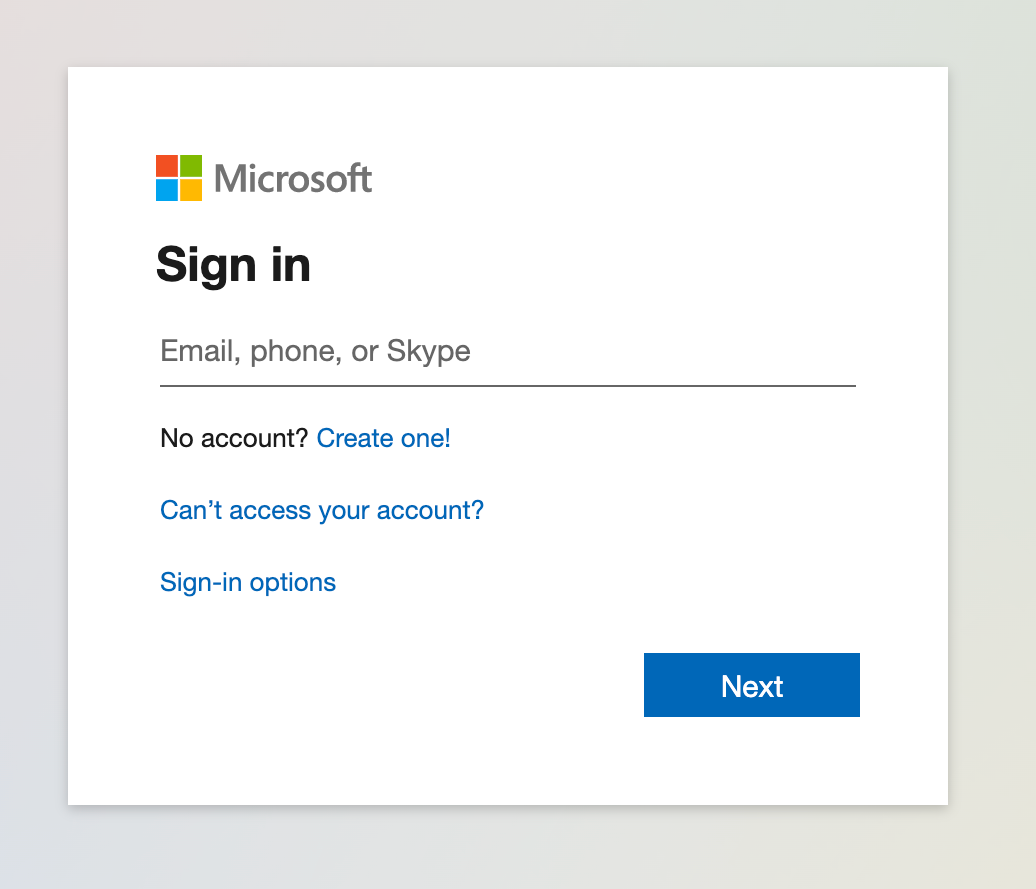Click the green square of Microsoft logo

[190, 166]
